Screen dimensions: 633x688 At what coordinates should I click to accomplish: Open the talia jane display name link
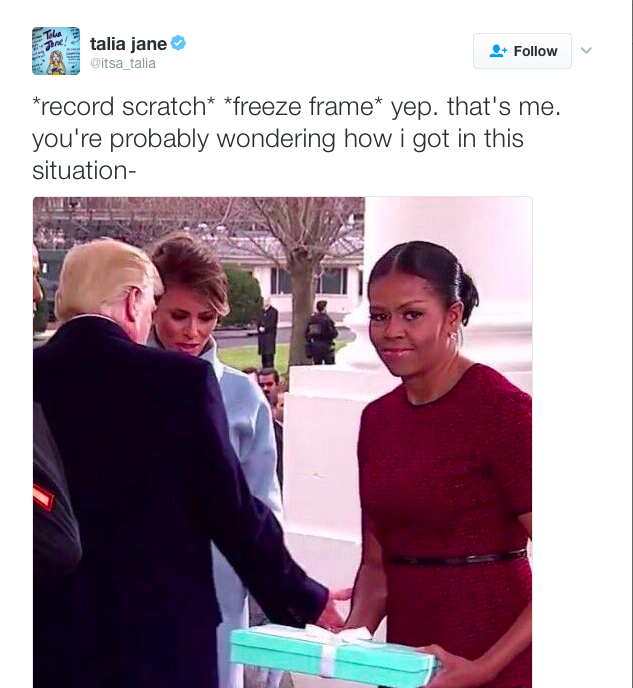coord(128,44)
